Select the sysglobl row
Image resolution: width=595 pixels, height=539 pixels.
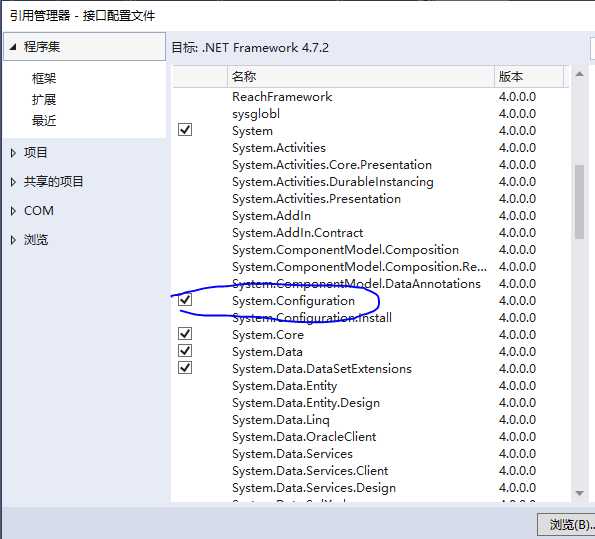(371, 114)
